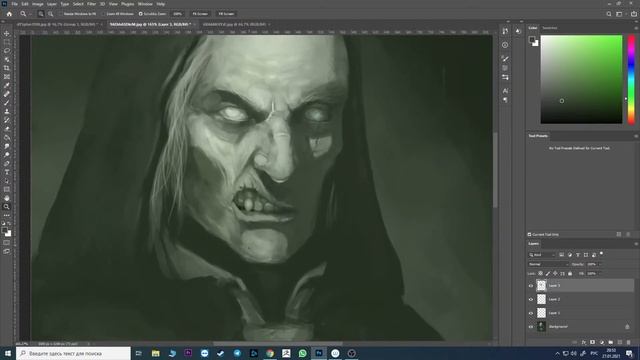Create new adjustment layer icon
The width and height of the screenshot is (640, 360).
602,342
